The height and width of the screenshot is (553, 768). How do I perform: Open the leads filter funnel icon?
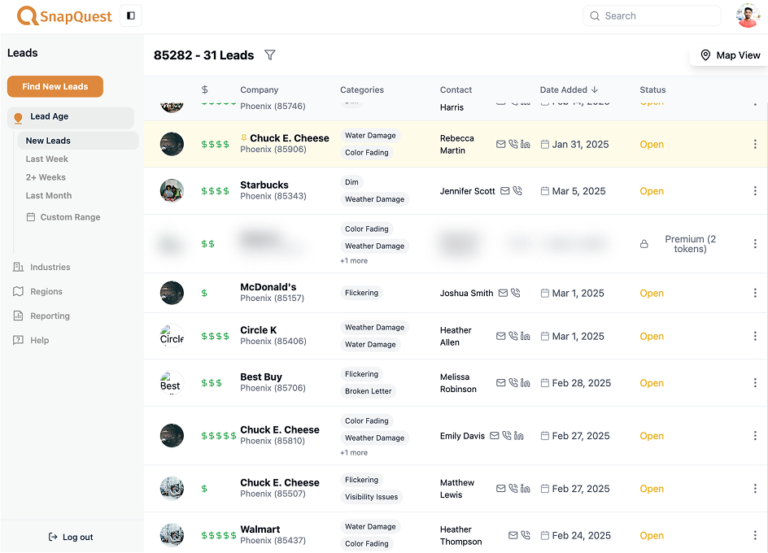(x=270, y=55)
